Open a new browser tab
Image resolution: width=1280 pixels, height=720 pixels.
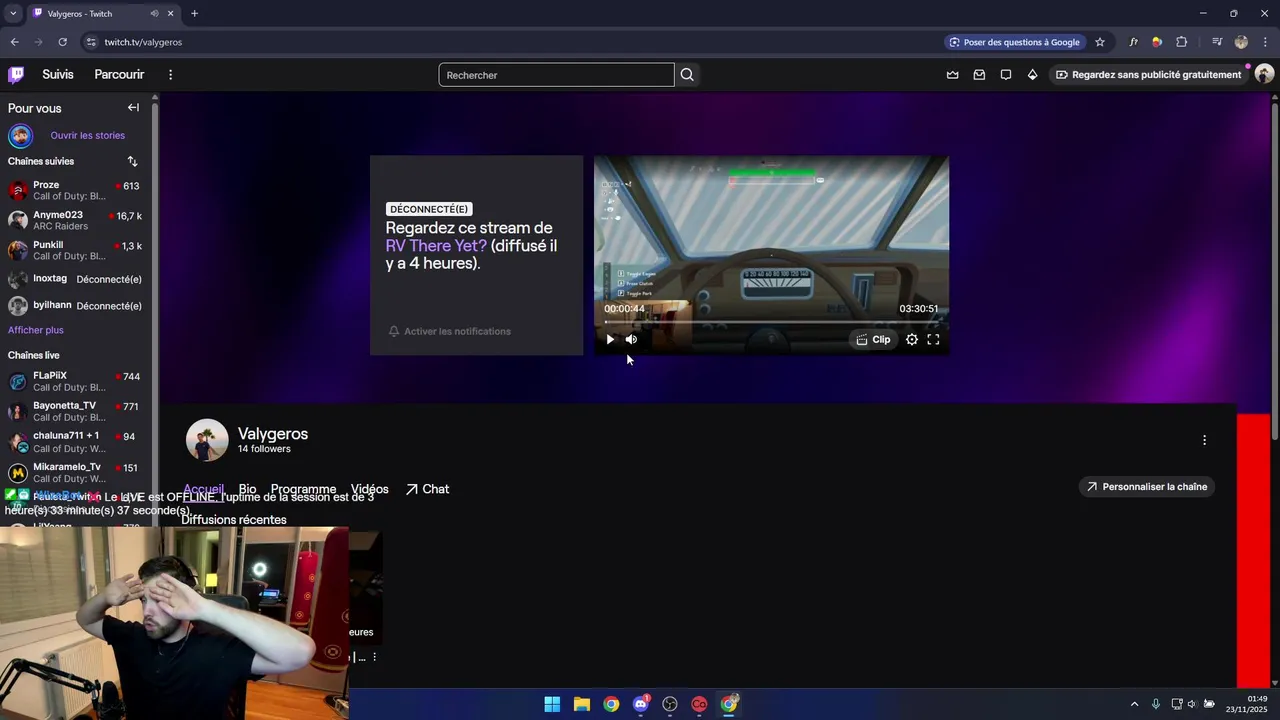click(x=194, y=13)
